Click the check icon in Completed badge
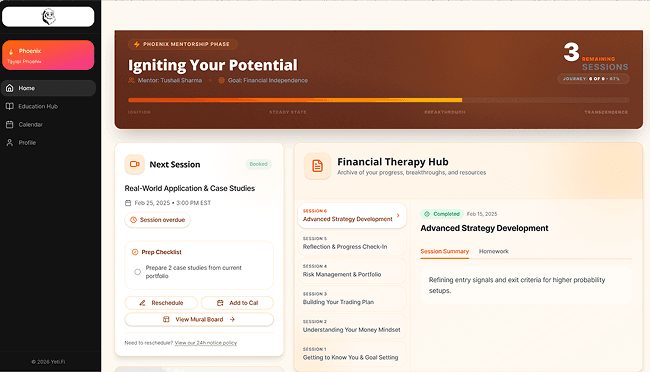 427,214
